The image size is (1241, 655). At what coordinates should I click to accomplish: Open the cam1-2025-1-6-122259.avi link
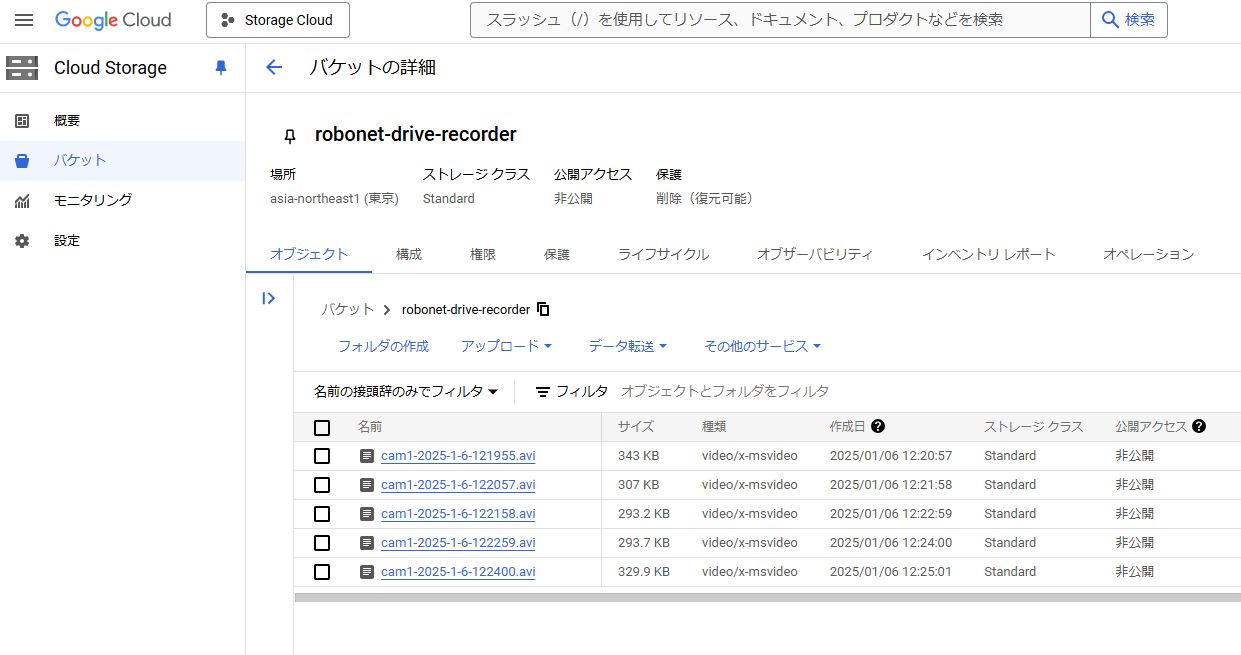[x=458, y=543]
